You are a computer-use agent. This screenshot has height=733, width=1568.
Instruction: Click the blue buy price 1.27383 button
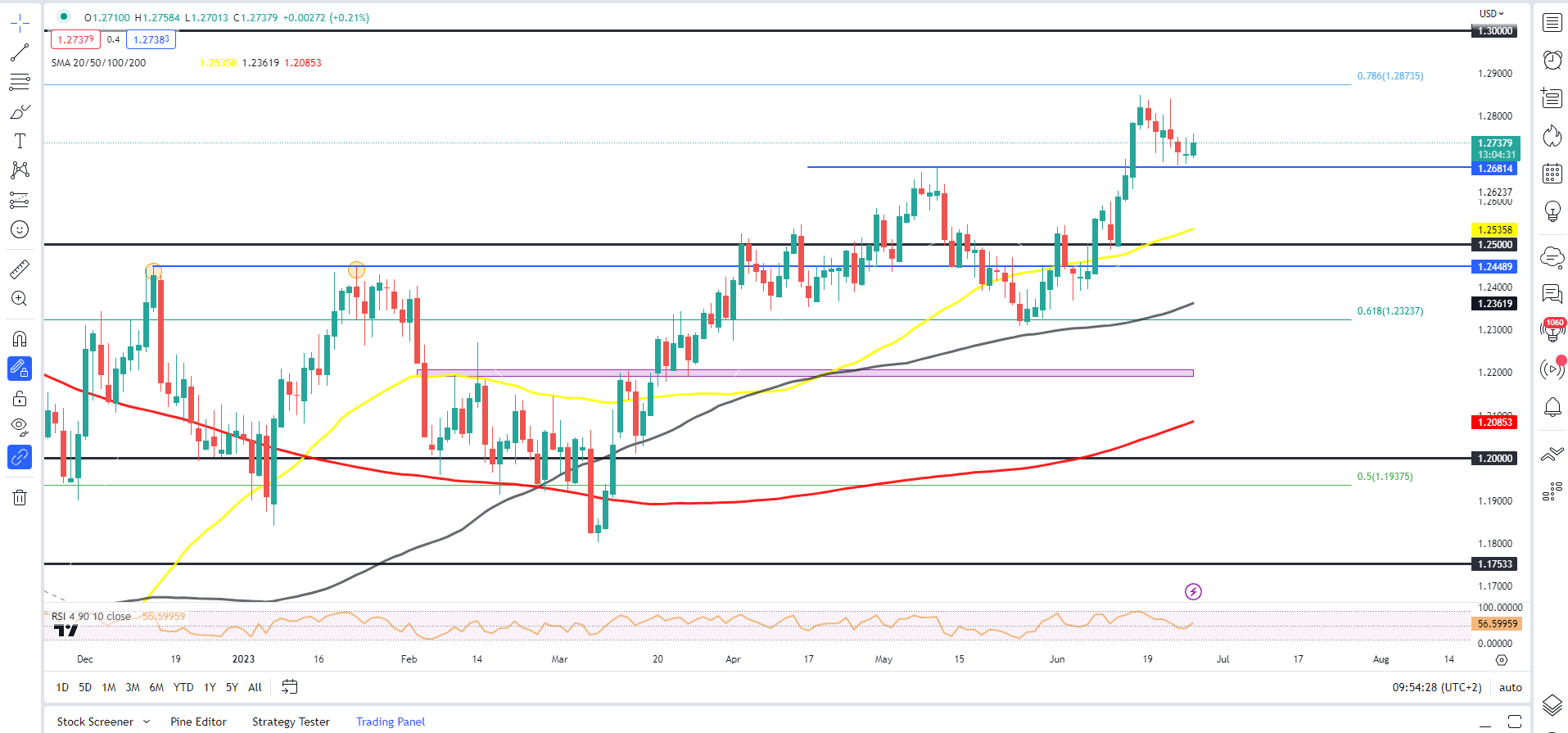point(151,39)
